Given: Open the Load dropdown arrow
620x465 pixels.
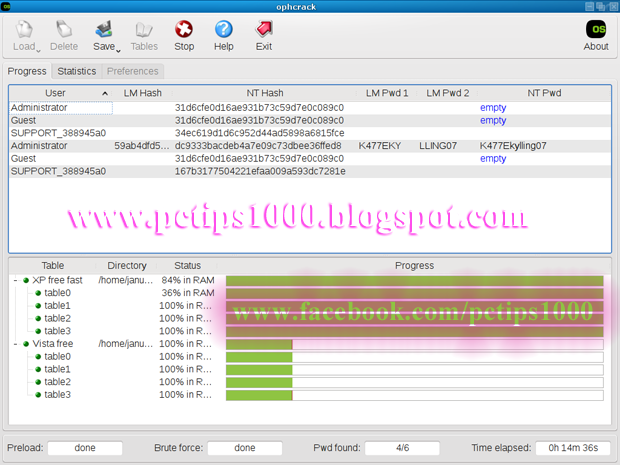Looking at the screenshot, I should pos(38,50).
